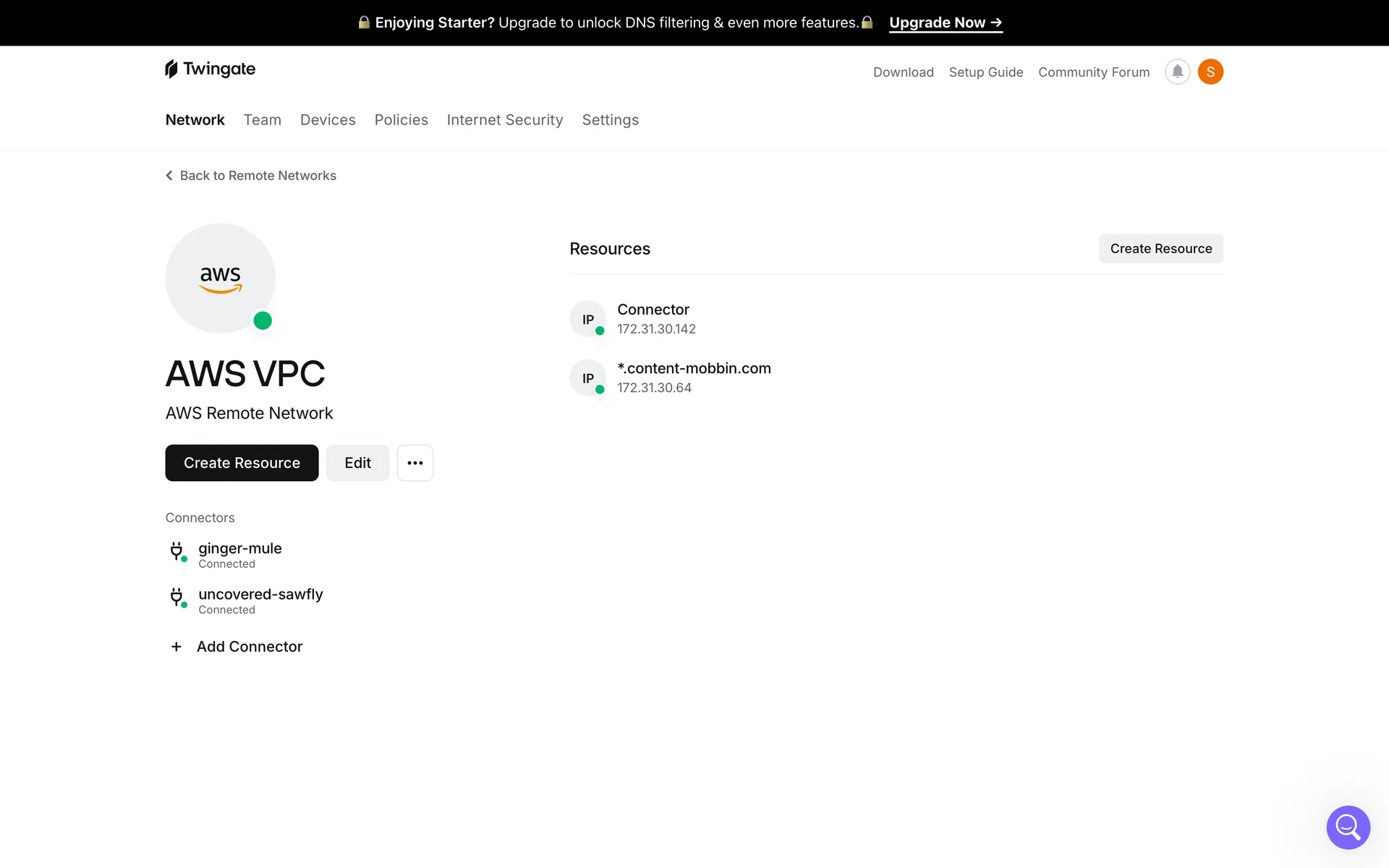Click the IP icon for *.content-mobbin.com resource
This screenshot has width=1389, height=868.
click(587, 378)
